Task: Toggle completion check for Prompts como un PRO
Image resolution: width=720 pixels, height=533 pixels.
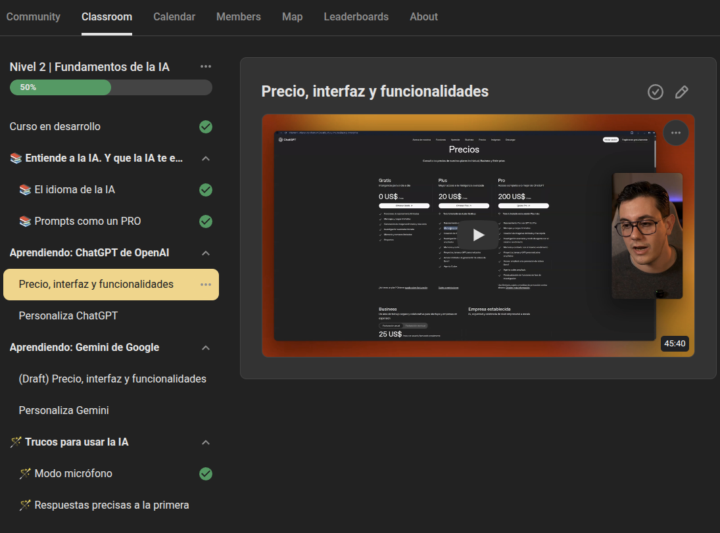Action: (x=206, y=221)
